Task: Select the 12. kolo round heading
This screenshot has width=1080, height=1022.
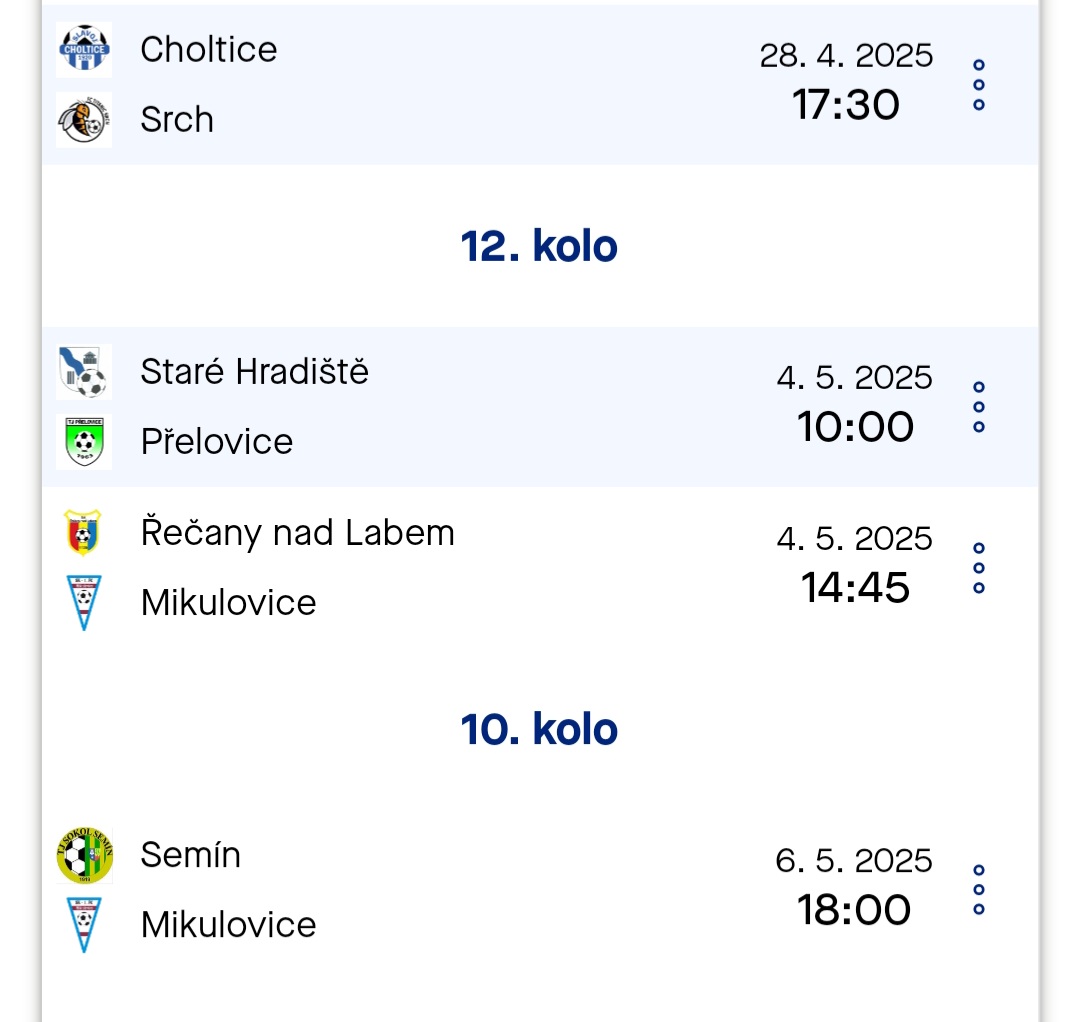Action: tap(539, 246)
